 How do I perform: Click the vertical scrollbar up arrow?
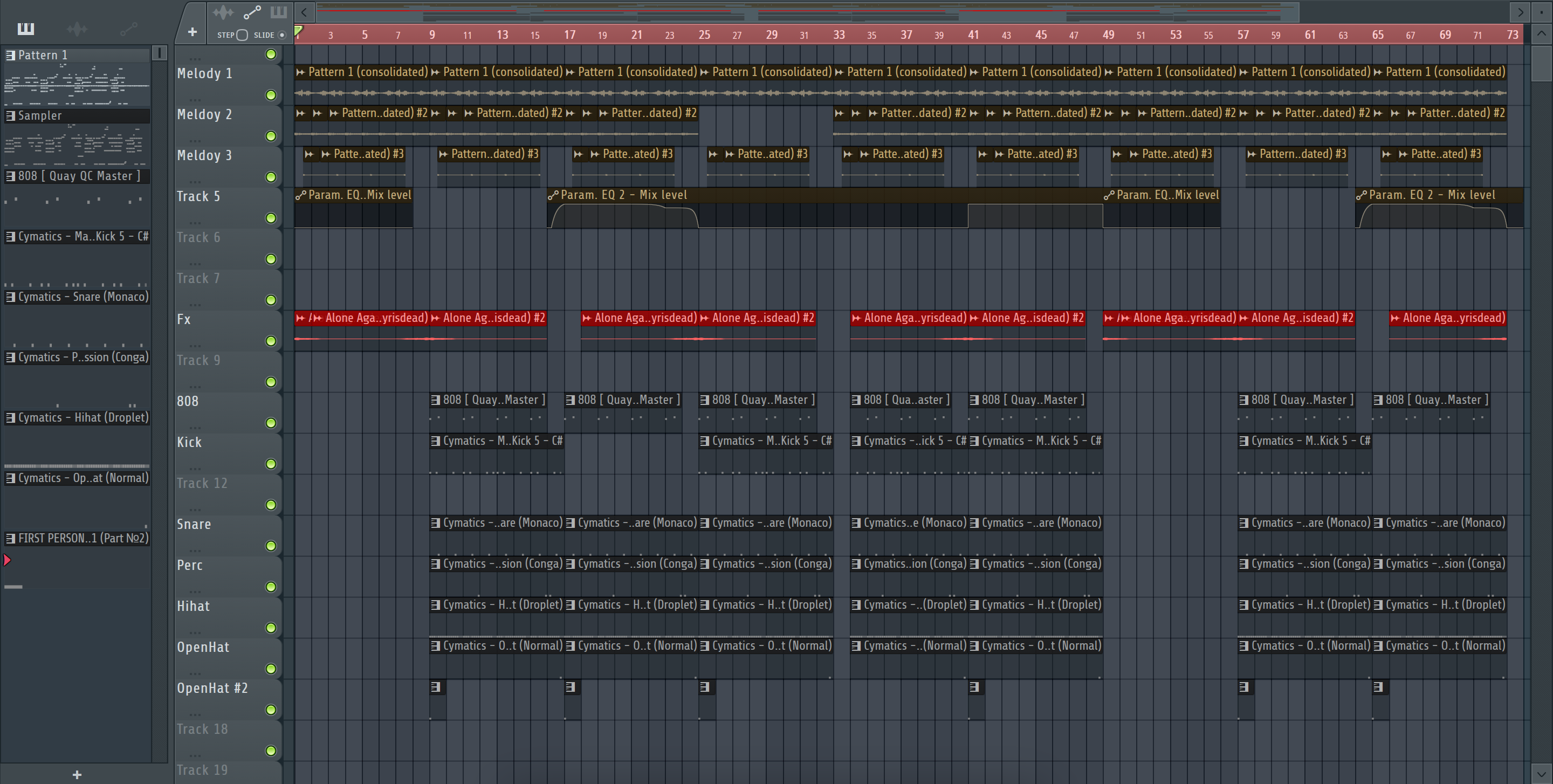tap(1542, 33)
